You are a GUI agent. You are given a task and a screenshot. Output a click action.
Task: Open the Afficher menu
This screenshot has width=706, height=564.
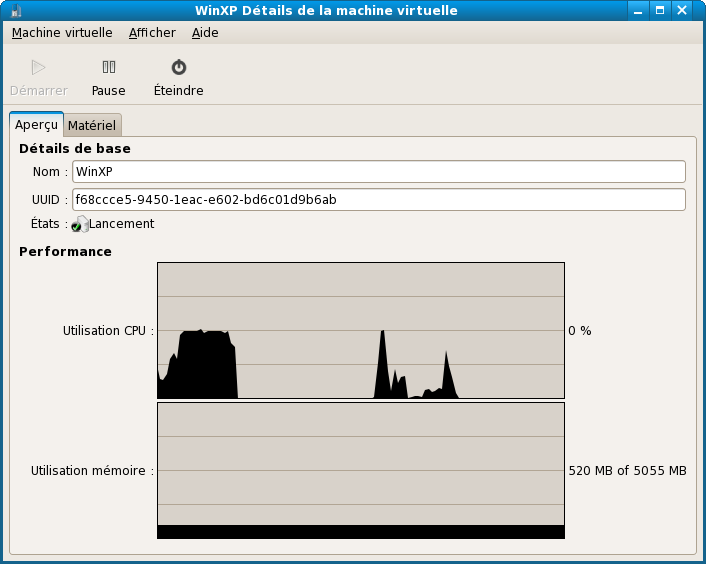152,33
